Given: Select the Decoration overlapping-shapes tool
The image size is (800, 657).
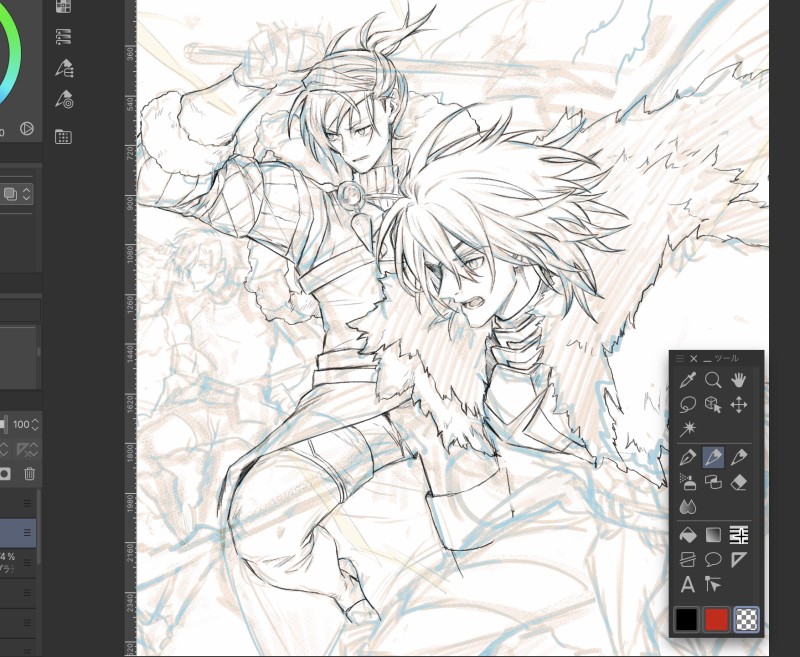Looking at the screenshot, I should (x=713, y=482).
